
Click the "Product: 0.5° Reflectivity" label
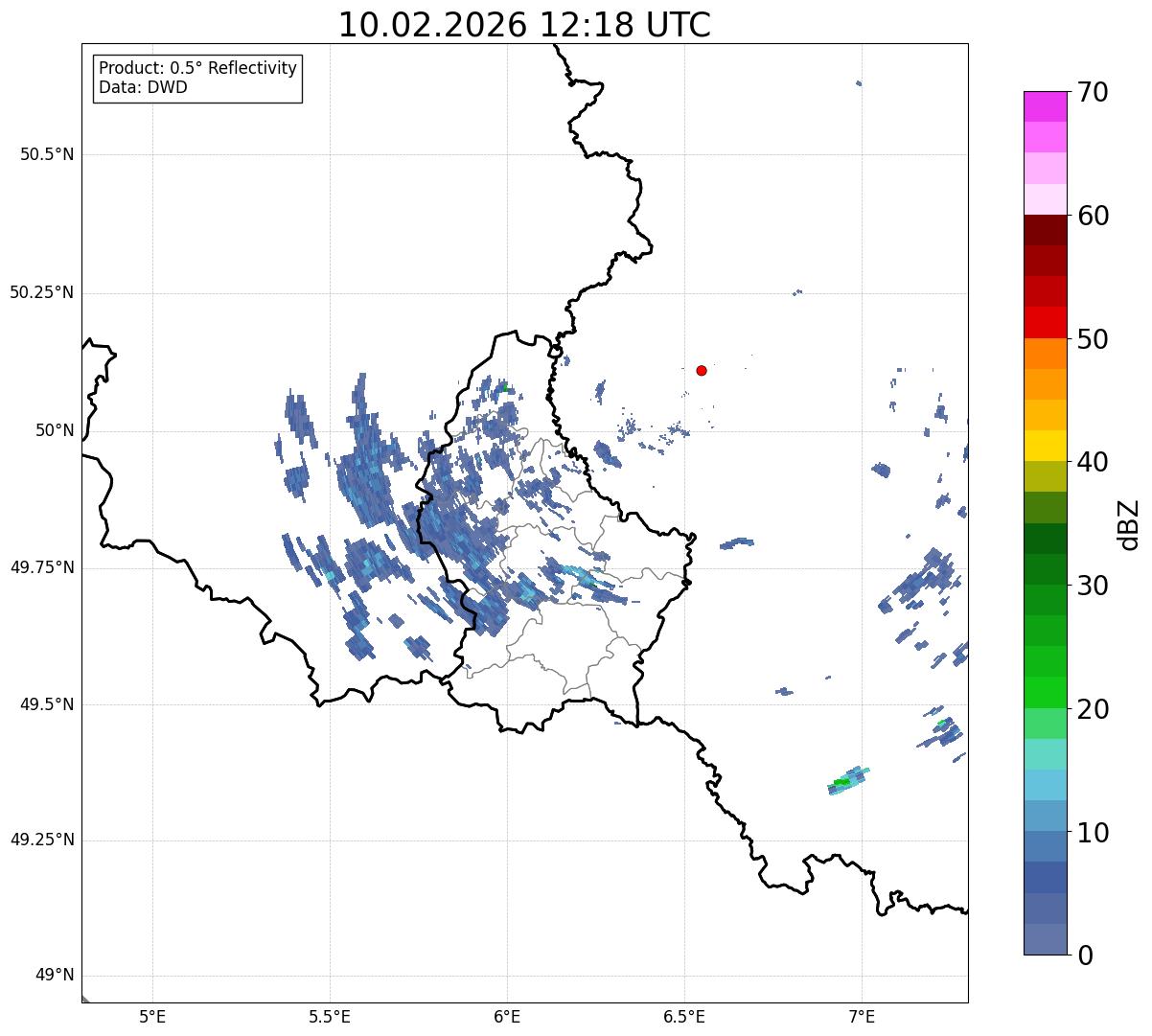coord(197,69)
